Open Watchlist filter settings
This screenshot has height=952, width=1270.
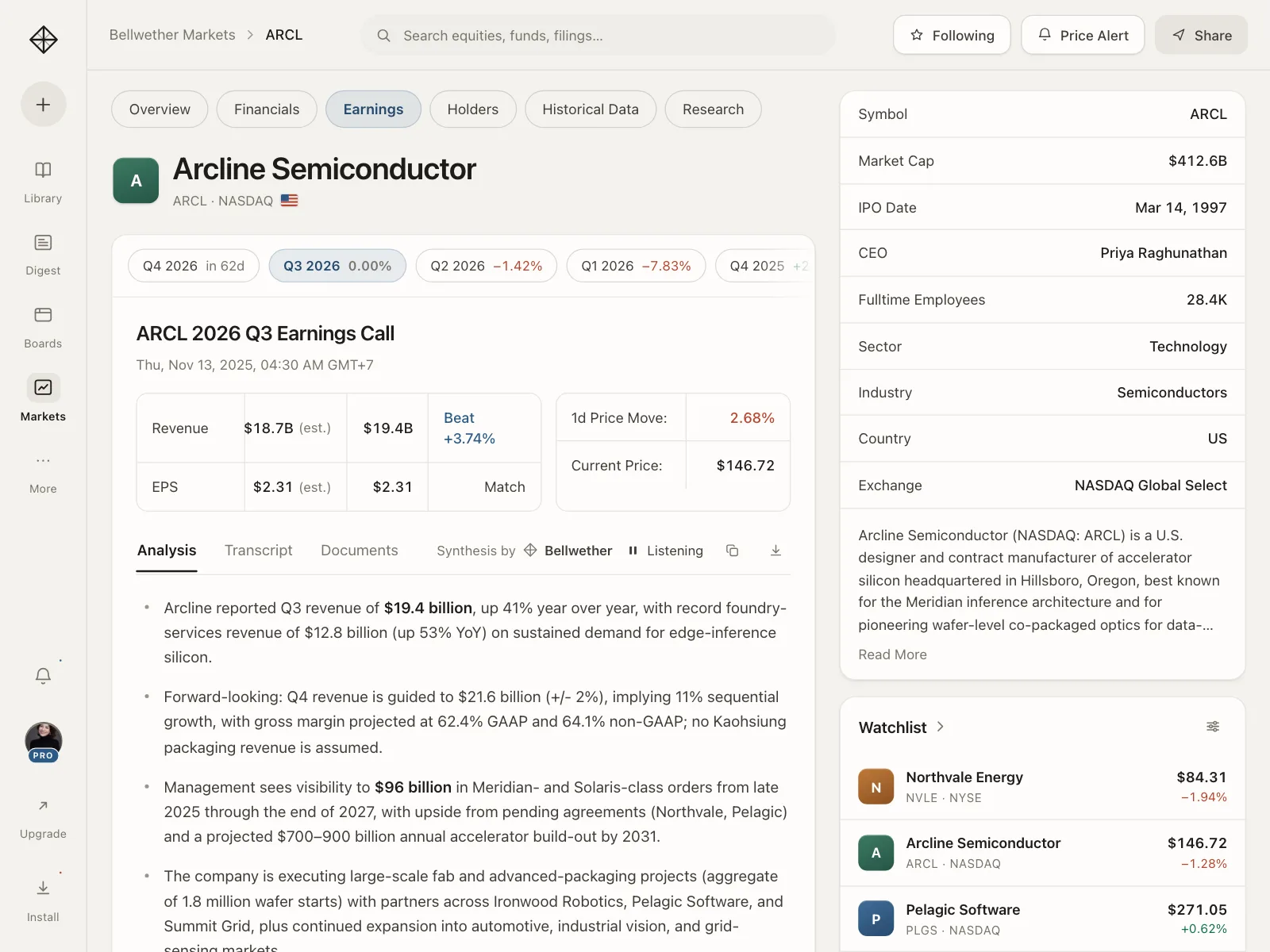(1213, 727)
